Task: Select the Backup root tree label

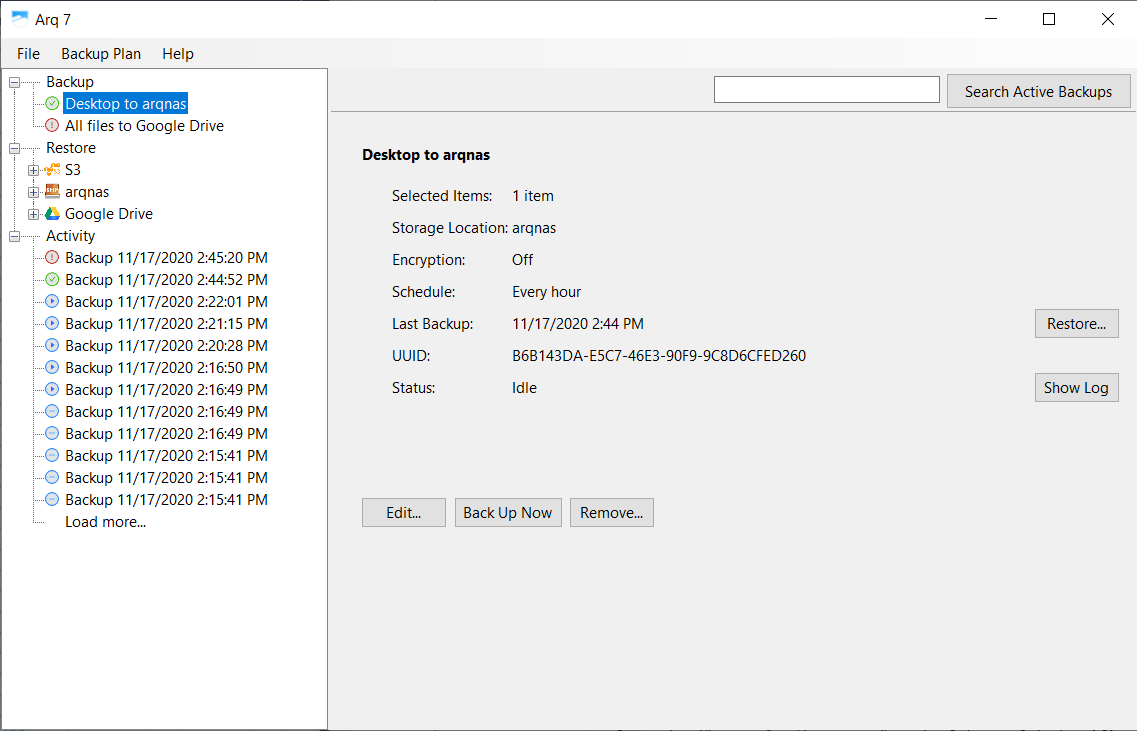Action: coord(70,82)
